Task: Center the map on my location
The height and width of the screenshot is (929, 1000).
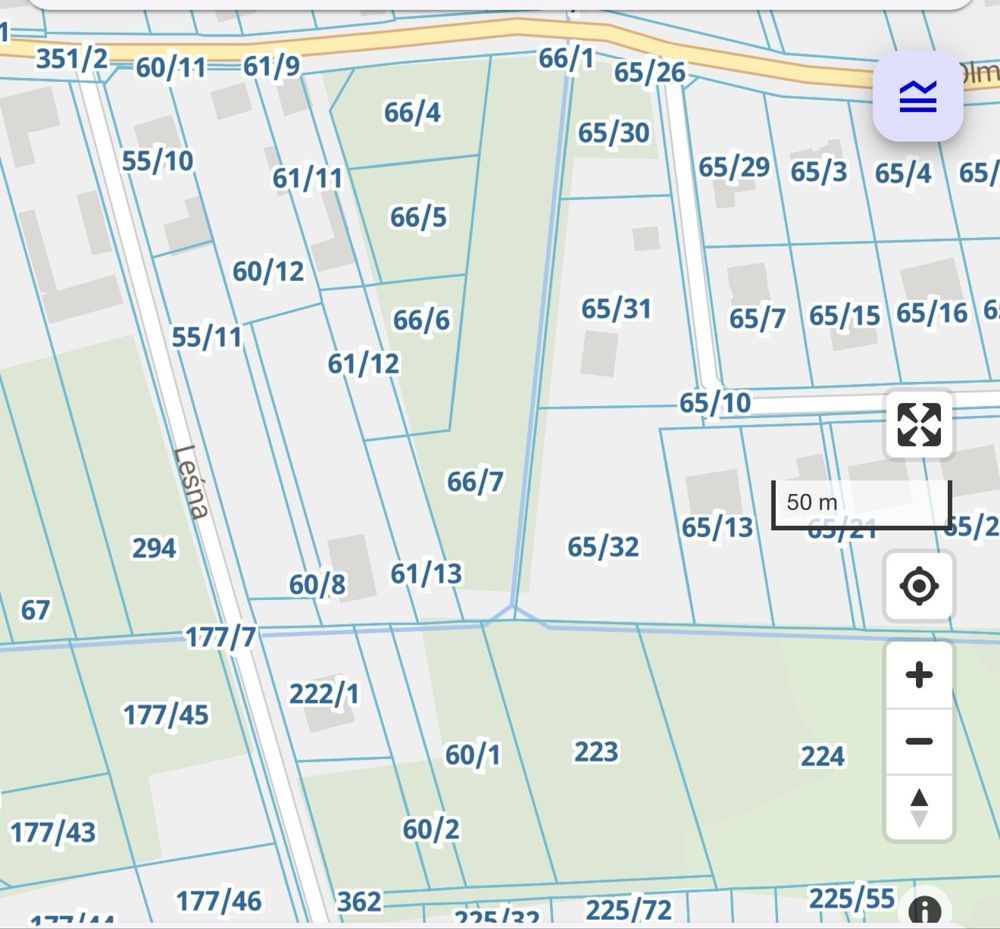Action: [919, 586]
